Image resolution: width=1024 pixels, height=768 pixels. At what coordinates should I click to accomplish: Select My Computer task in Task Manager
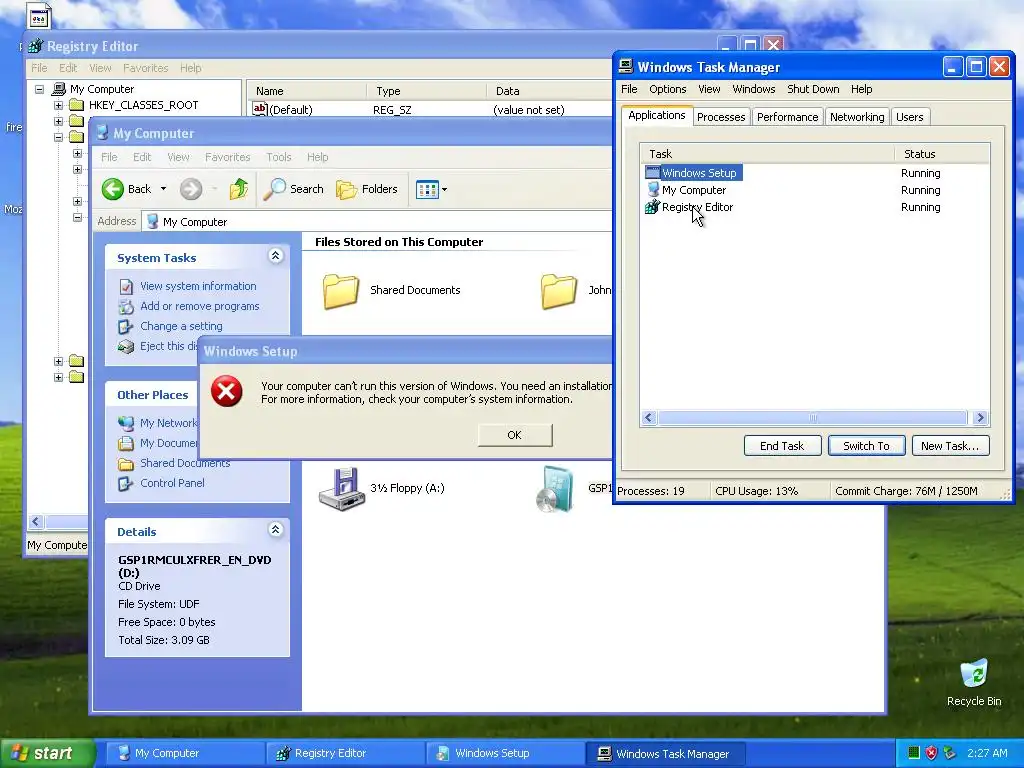(694, 190)
